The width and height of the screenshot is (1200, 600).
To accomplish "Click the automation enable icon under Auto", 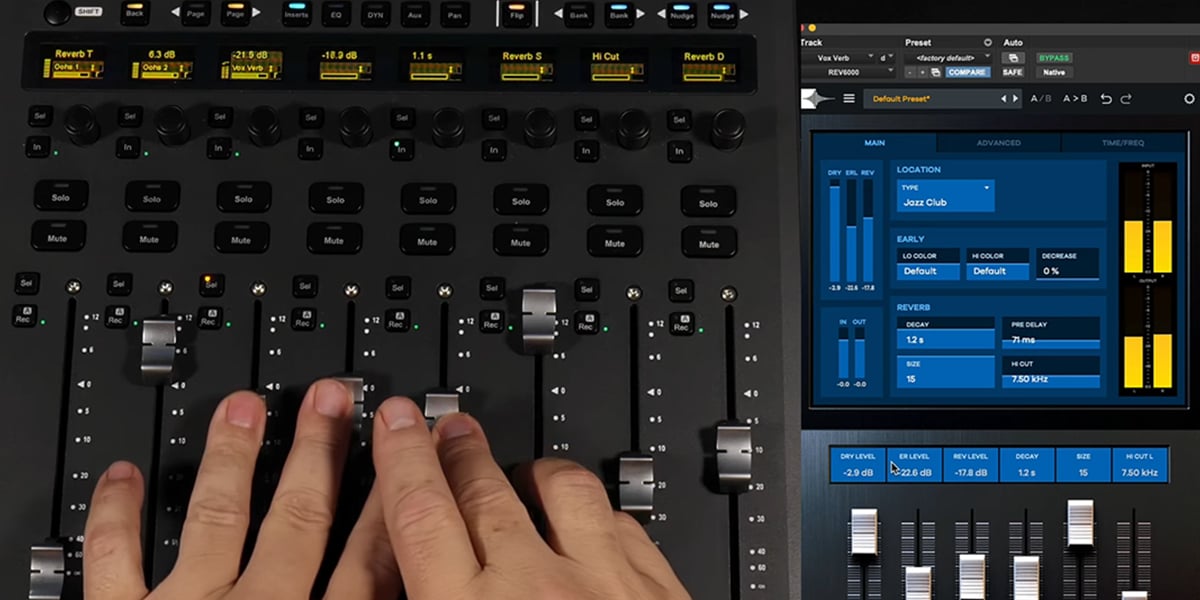I will (1013, 58).
